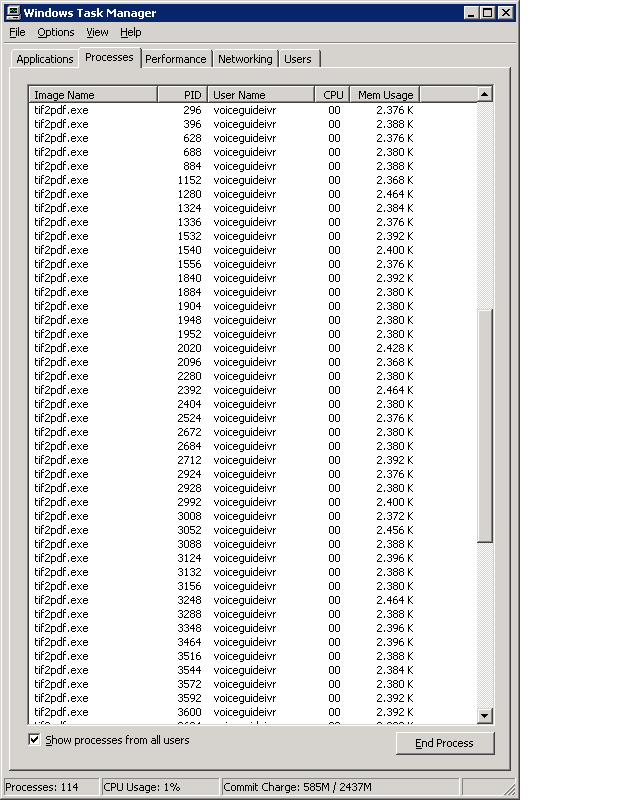Image resolution: width=640 pixels, height=800 pixels.
Task: Open the File menu
Action: pyautogui.click(x=17, y=33)
